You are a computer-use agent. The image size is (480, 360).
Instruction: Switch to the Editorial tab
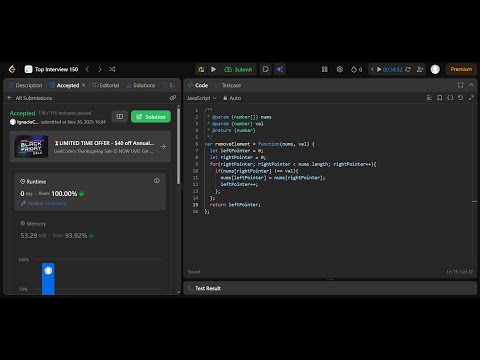[106, 85]
